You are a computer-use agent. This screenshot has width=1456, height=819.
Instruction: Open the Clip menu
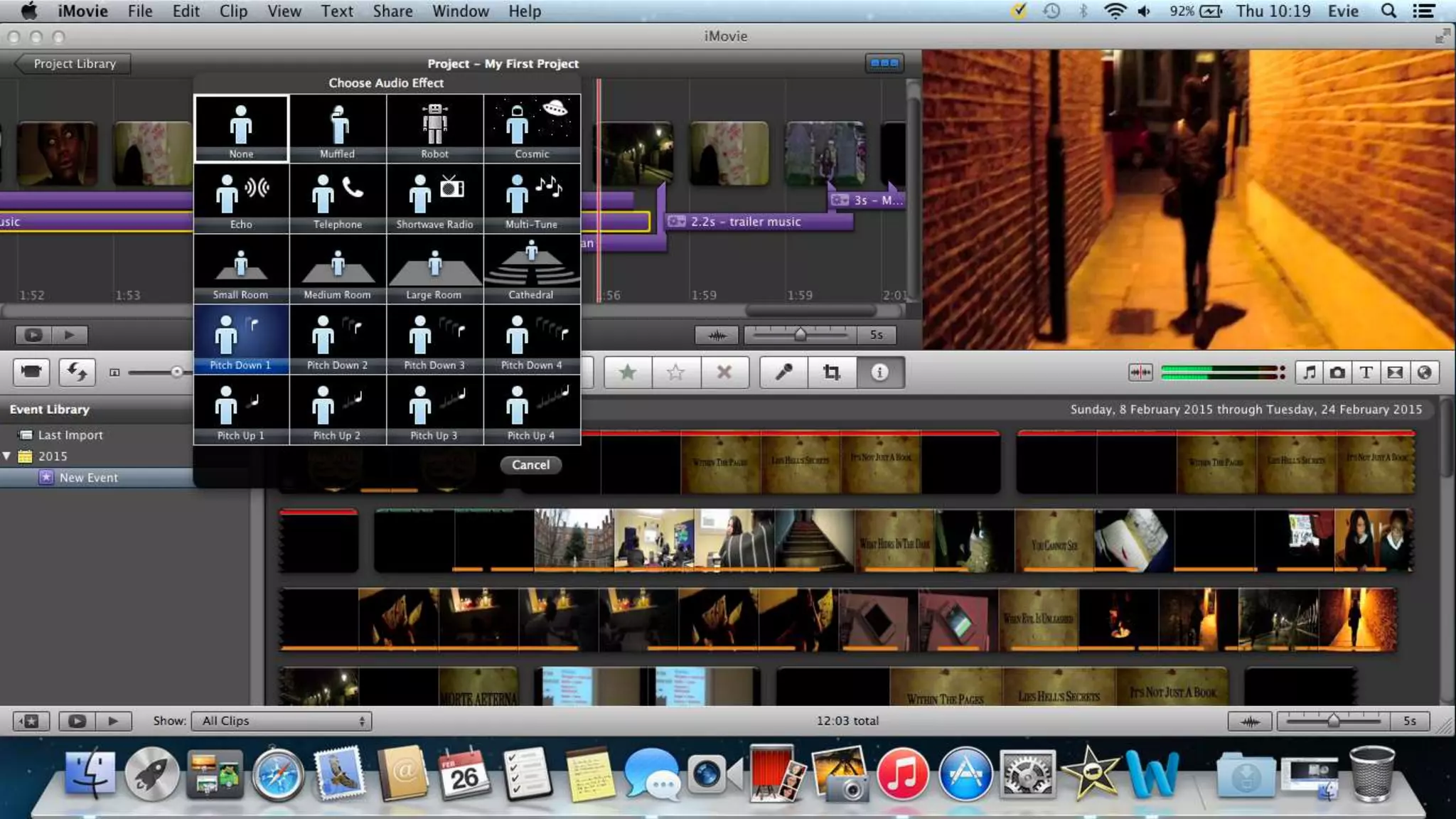click(x=233, y=11)
